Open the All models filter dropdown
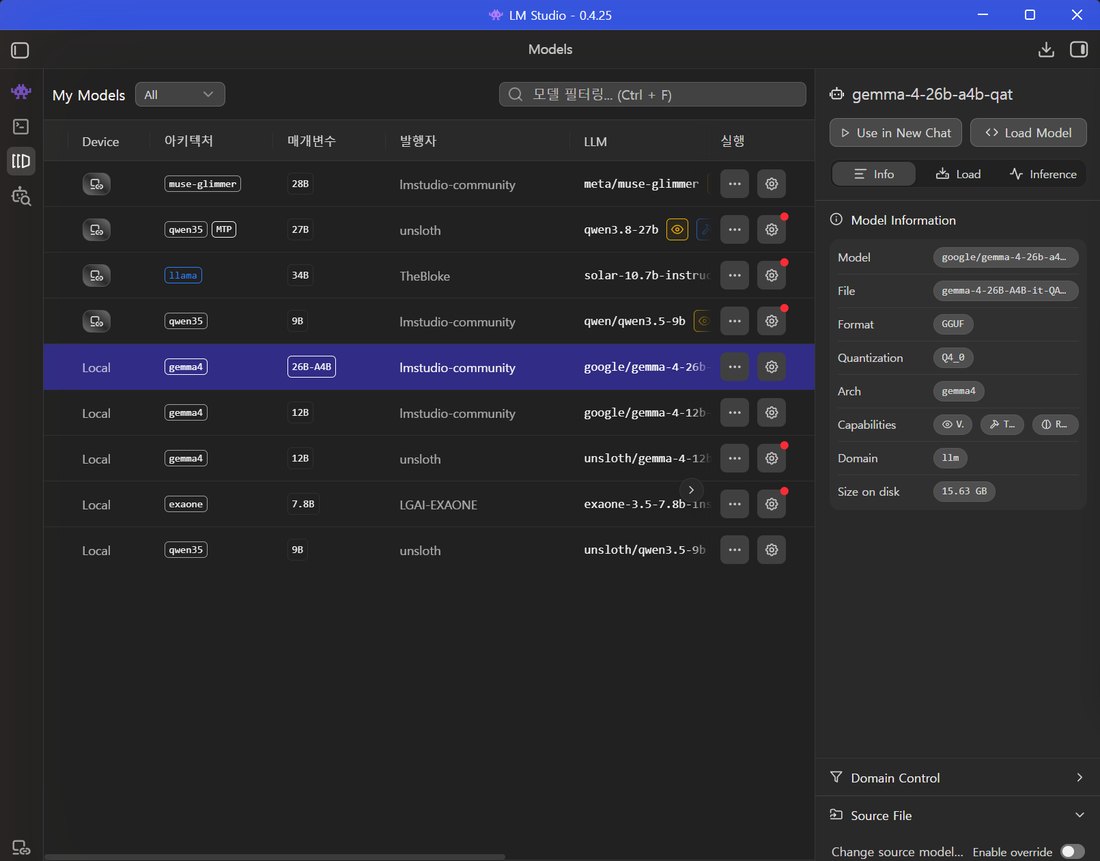 tap(180, 95)
